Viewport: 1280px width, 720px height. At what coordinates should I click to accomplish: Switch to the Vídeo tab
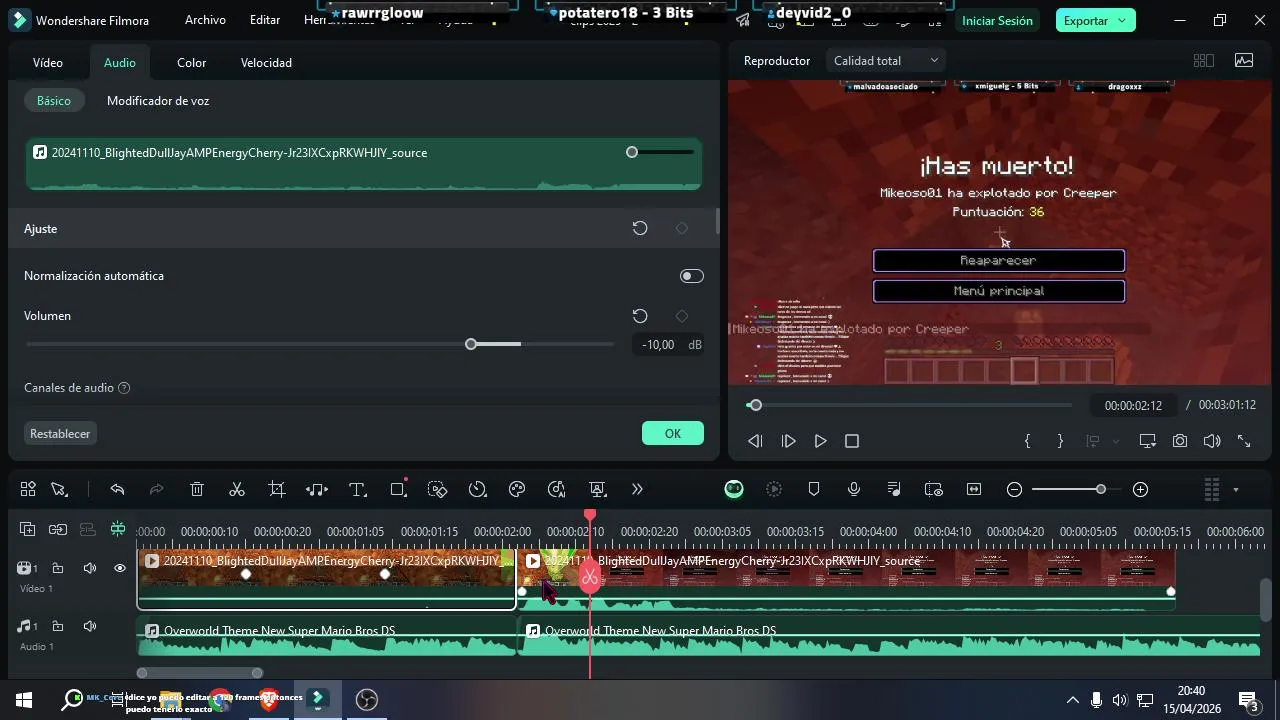click(48, 62)
